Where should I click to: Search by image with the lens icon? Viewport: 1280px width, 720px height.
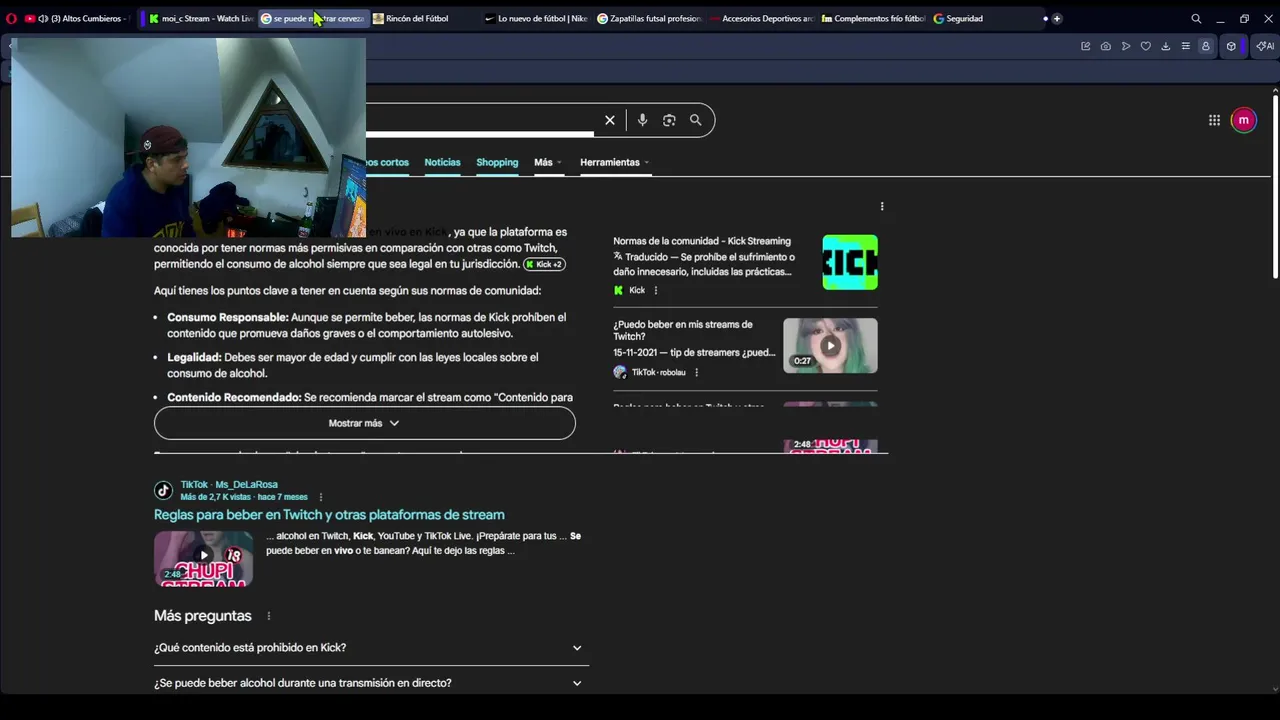669,120
